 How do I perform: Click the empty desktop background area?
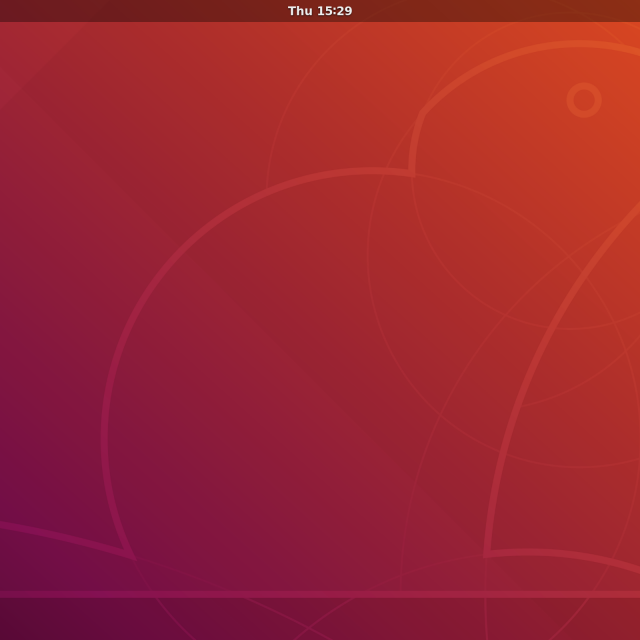coord(300,350)
